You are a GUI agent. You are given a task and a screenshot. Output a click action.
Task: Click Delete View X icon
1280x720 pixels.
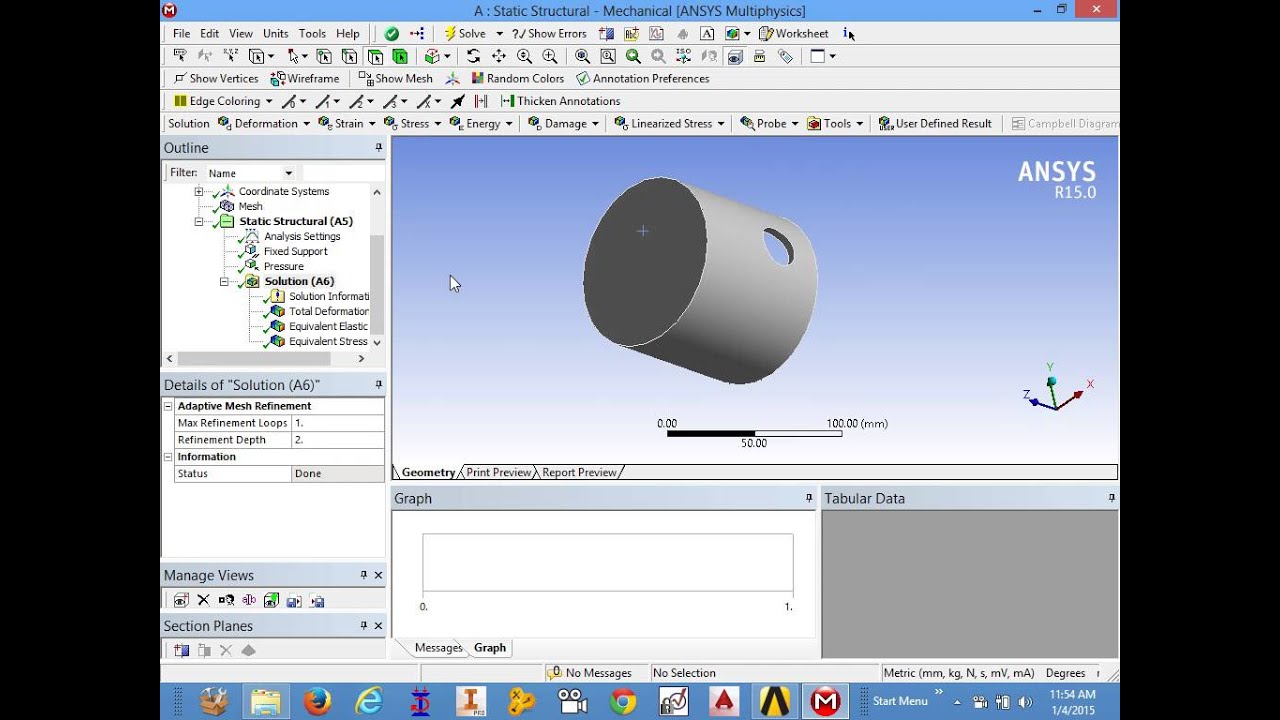[203, 600]
